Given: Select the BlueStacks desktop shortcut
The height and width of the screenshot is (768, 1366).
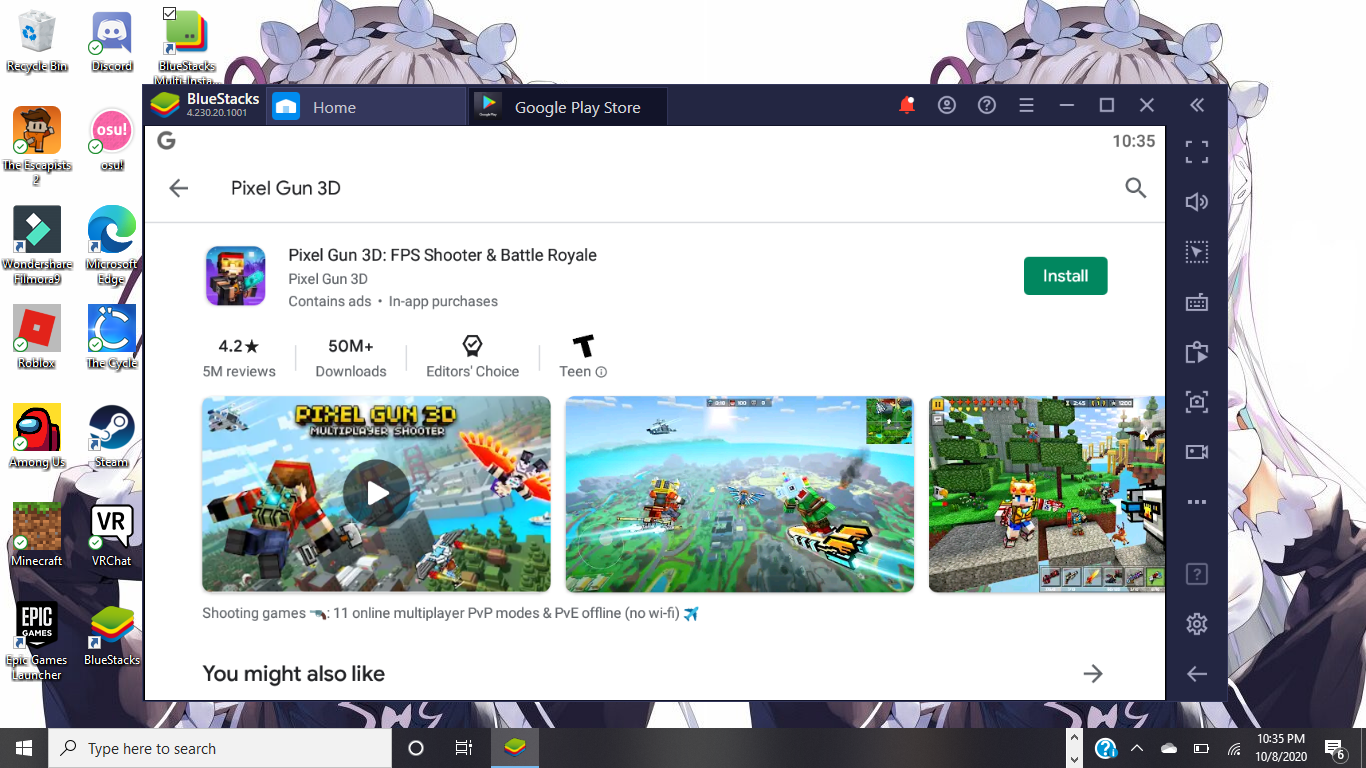Looking at the screenshot, I should pos(112,634).
